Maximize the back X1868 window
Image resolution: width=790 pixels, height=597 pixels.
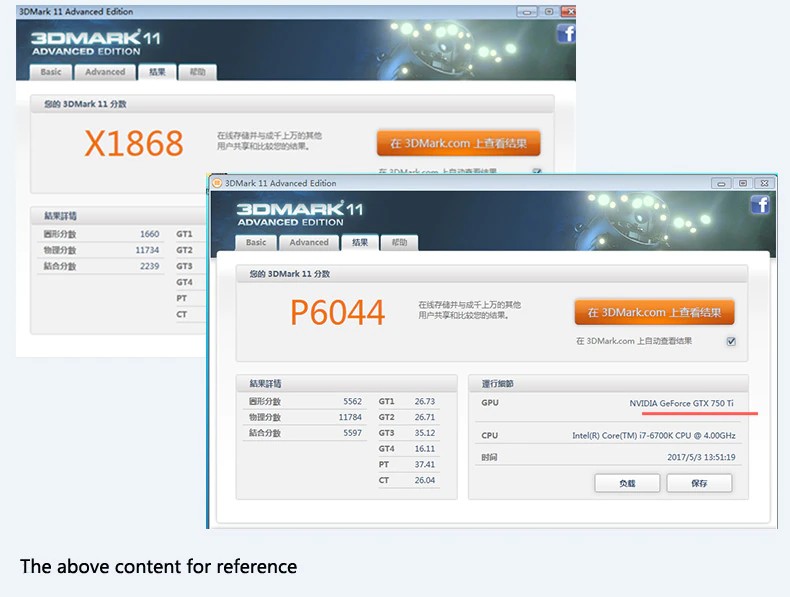(x=548, y=11)
